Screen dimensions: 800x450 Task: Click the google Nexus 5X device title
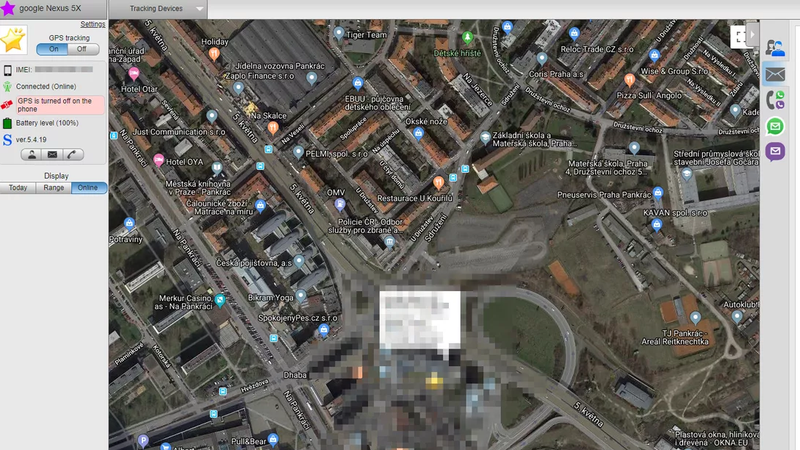(50, 8)
